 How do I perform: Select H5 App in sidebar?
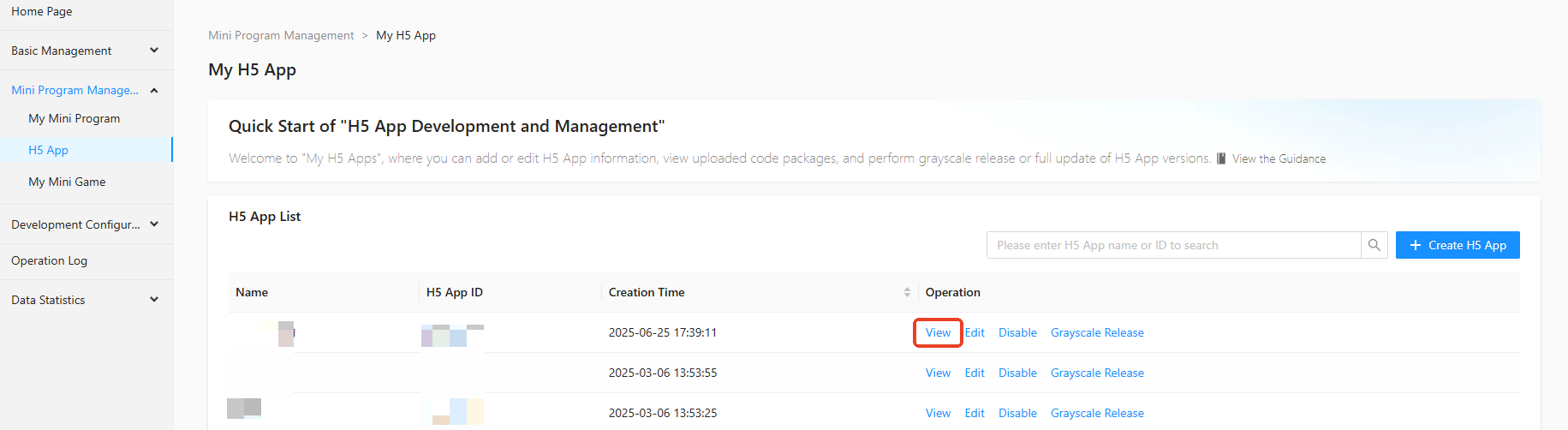[48, 150]
